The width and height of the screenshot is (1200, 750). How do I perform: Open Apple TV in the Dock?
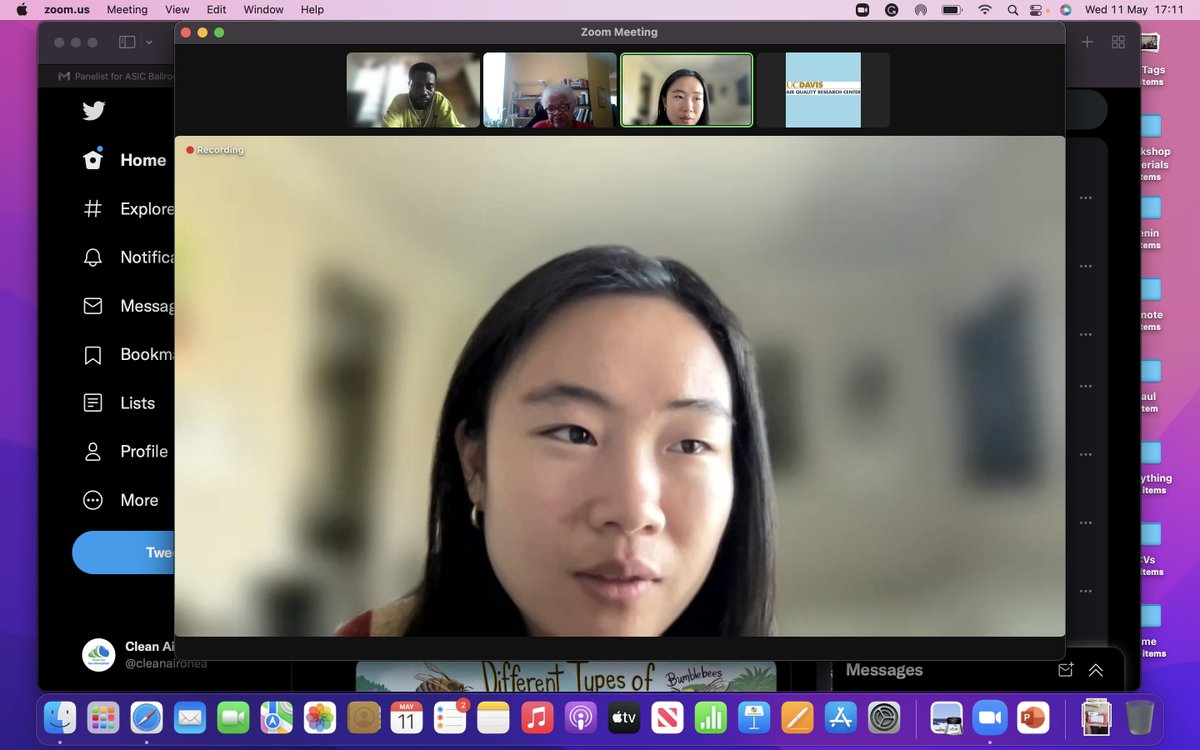pyautogui.click(x=624, y=717)
